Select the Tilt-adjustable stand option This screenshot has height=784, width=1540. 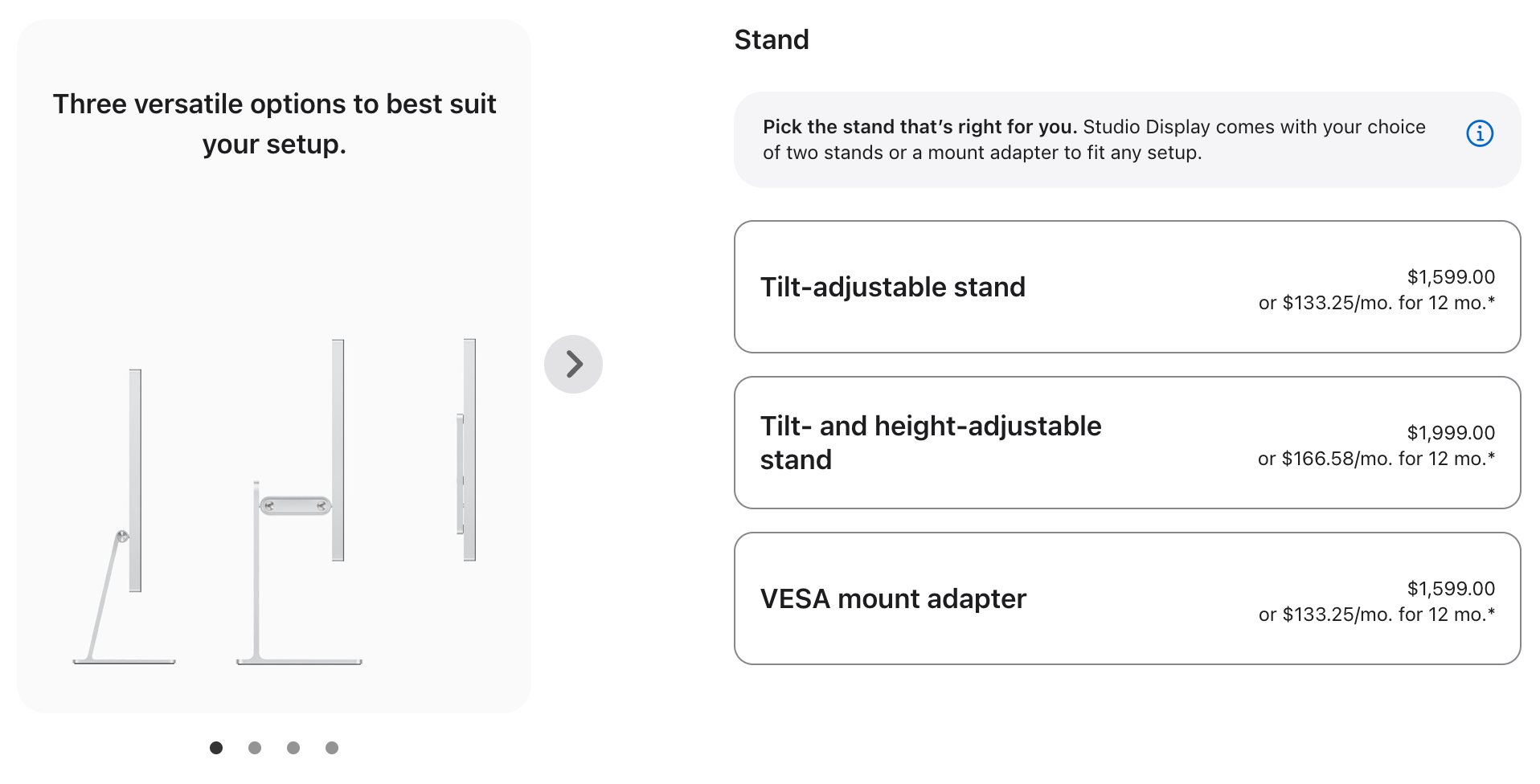click(892, 287)
